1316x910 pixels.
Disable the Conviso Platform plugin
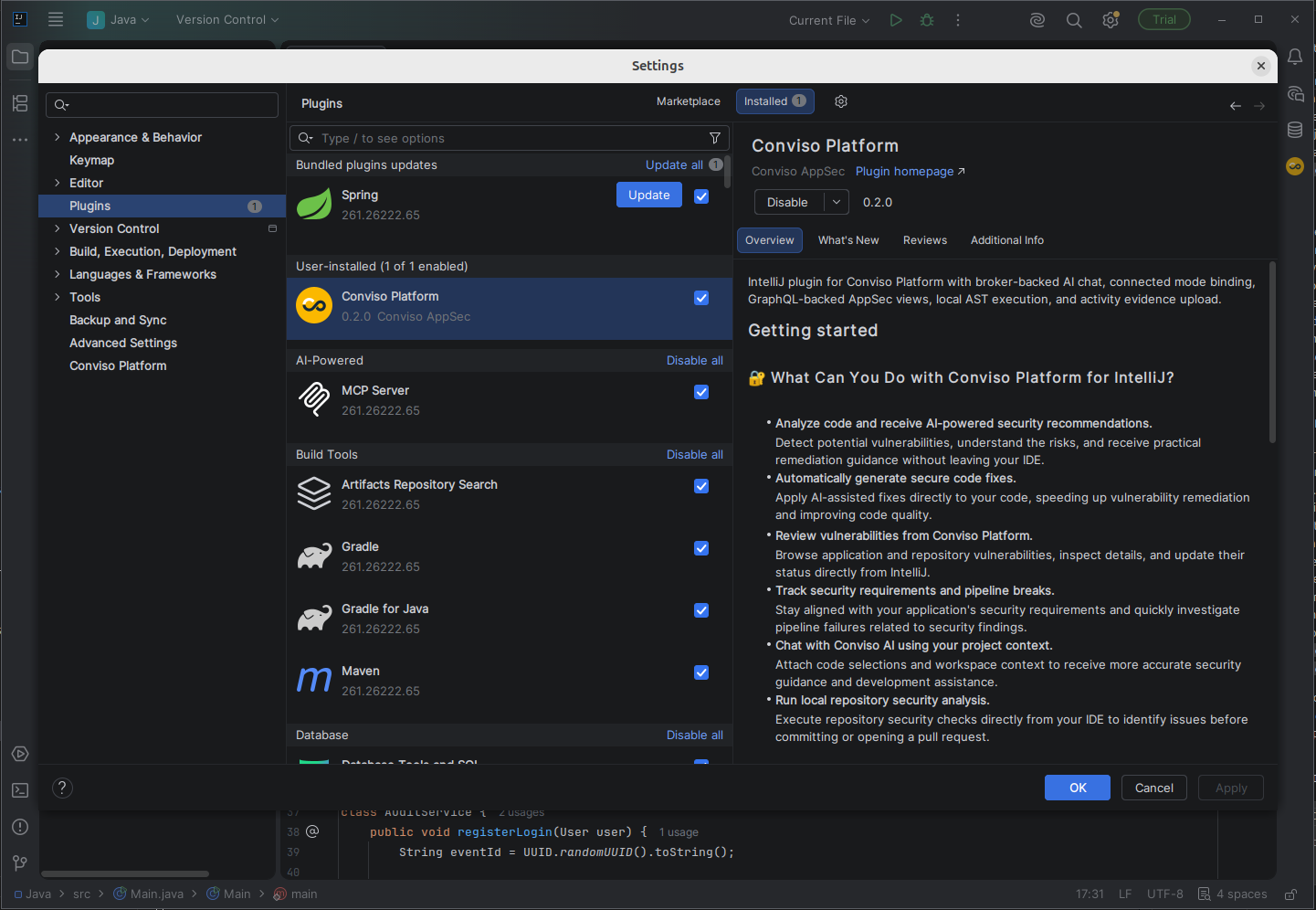(789, 202)
